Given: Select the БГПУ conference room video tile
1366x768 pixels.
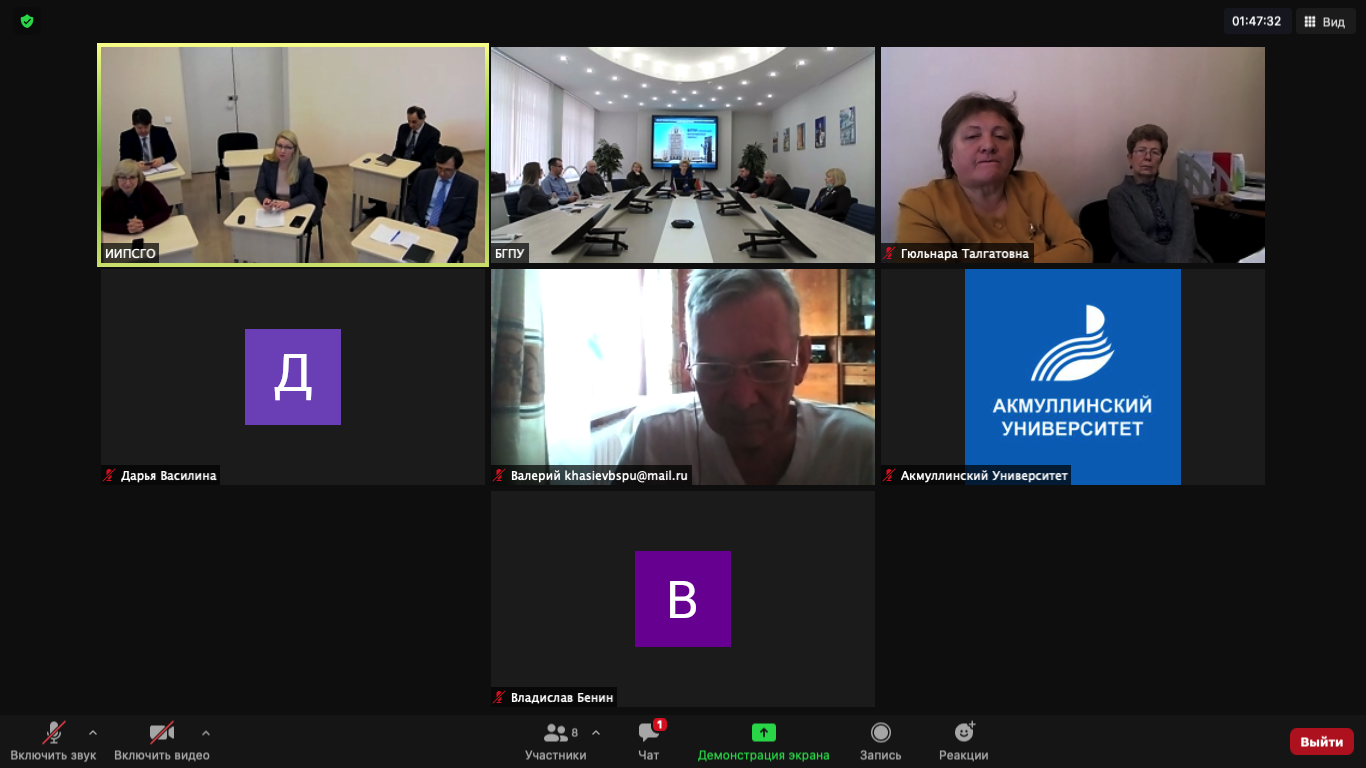Looking at the screenshot, I should [x=683, y=155].
